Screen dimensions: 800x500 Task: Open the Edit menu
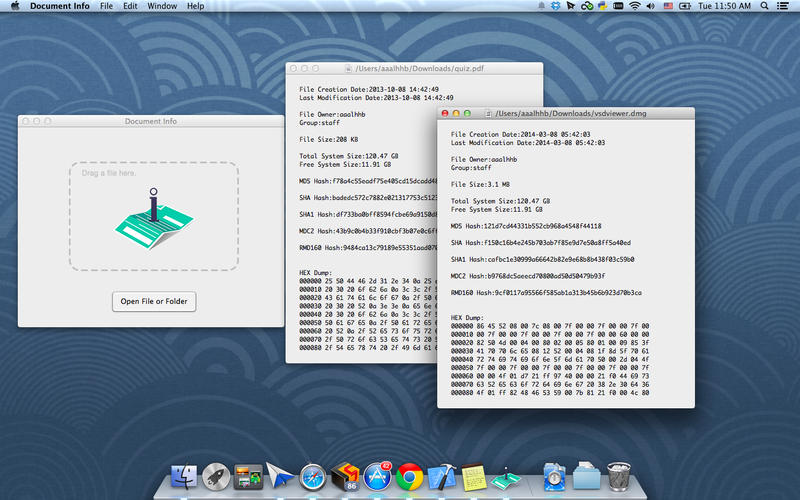pyautogui.click(x=130, y=6)
